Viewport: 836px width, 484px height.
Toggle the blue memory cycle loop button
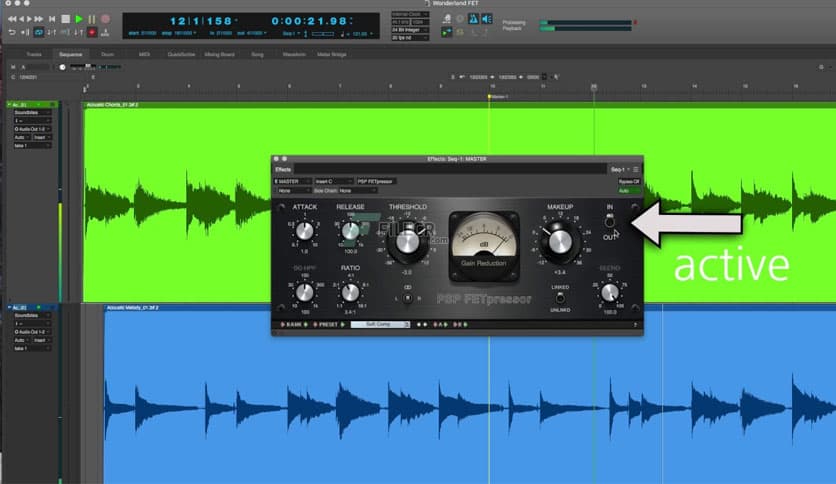click(x=38, y=33)
